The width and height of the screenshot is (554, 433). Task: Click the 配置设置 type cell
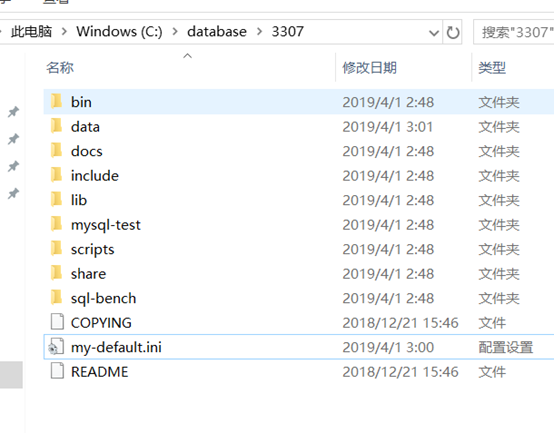coord(506,347)
